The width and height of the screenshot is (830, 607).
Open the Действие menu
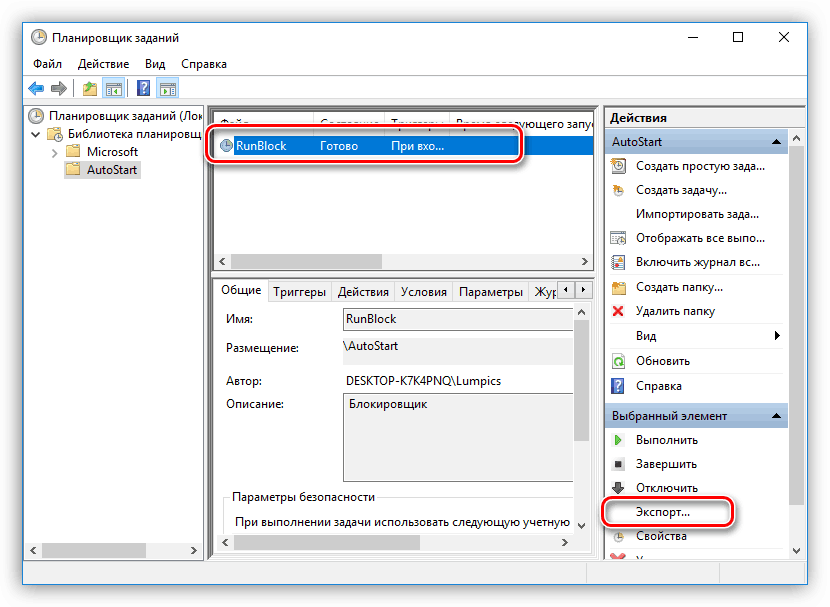[103, 63]
